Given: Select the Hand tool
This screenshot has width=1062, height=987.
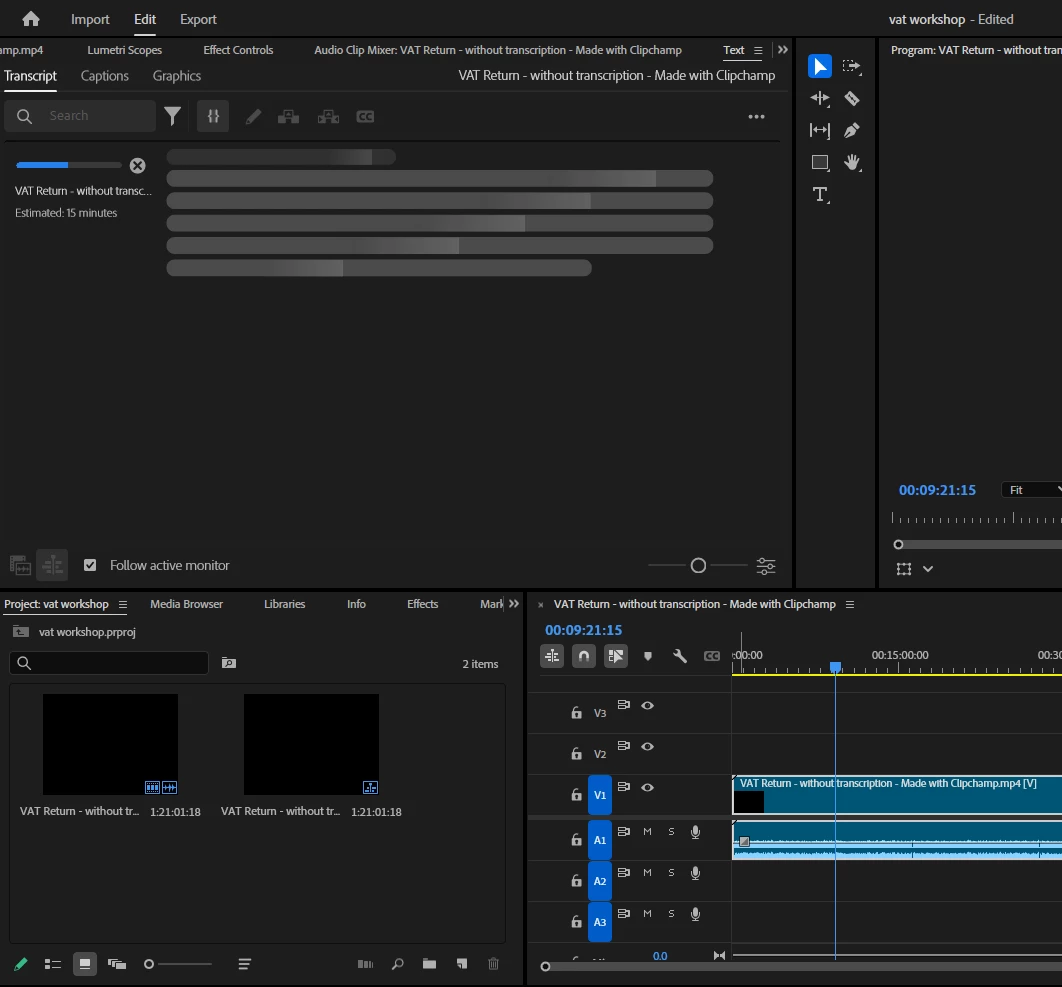Looking at the screenshot, I should point(851,163).
